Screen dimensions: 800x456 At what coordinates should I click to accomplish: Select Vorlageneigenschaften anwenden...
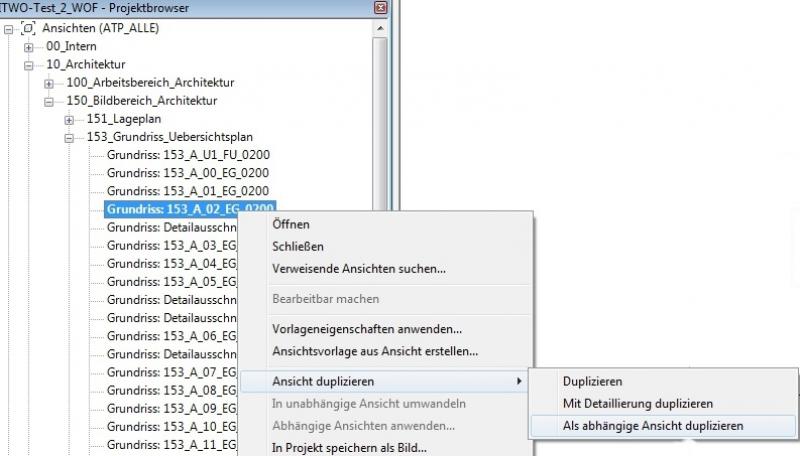[367, 329]
